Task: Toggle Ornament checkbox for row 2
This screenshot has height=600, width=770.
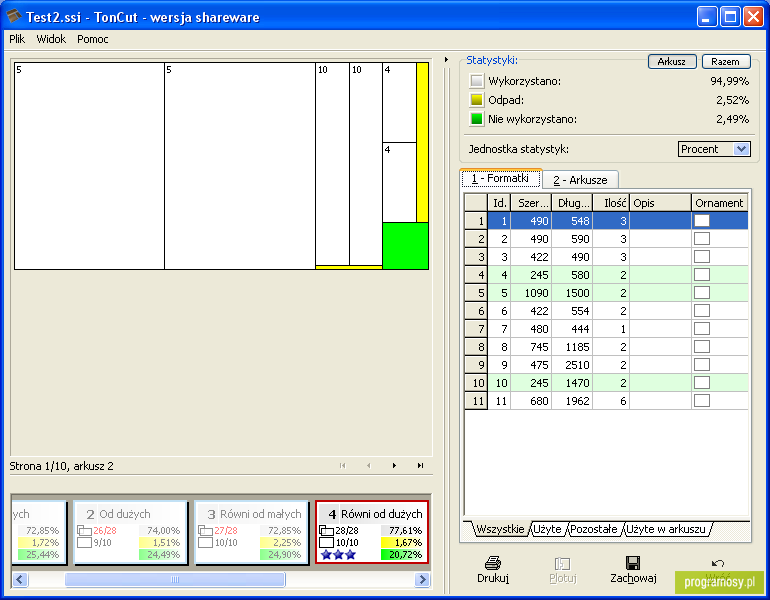Action: [x=702, y=239]
